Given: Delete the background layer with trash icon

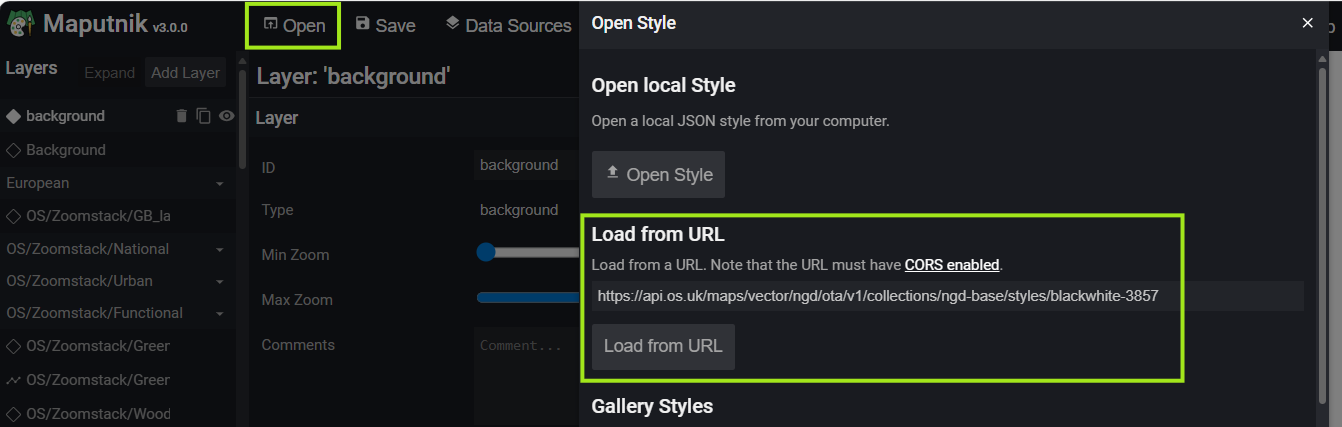Looking at the screenshot, I should pos(181,116).
